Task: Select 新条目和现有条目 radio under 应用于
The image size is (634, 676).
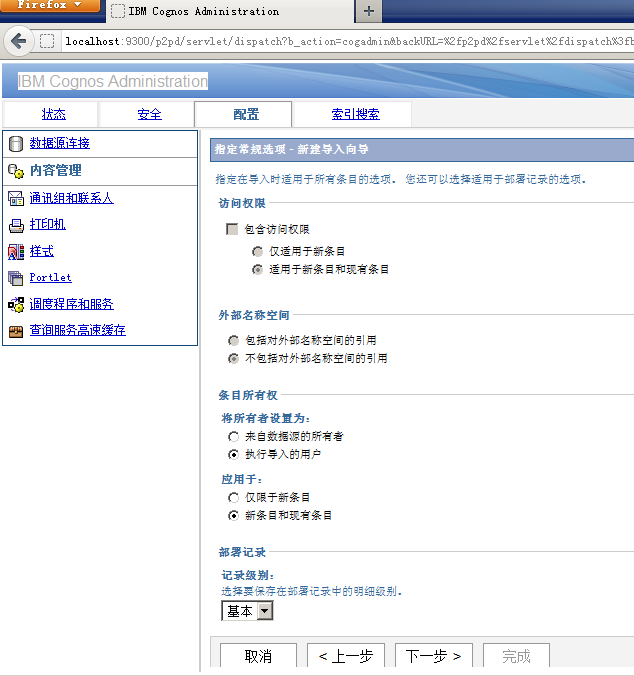Action: point(233,516)
